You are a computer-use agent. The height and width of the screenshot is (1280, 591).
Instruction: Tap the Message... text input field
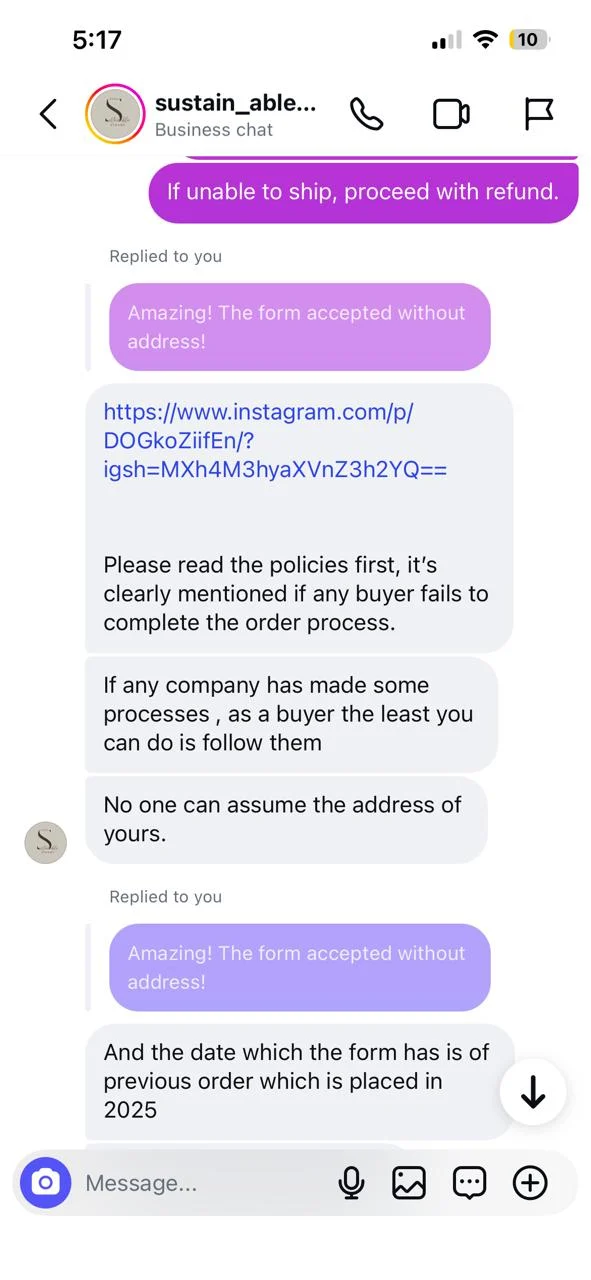205,1183
